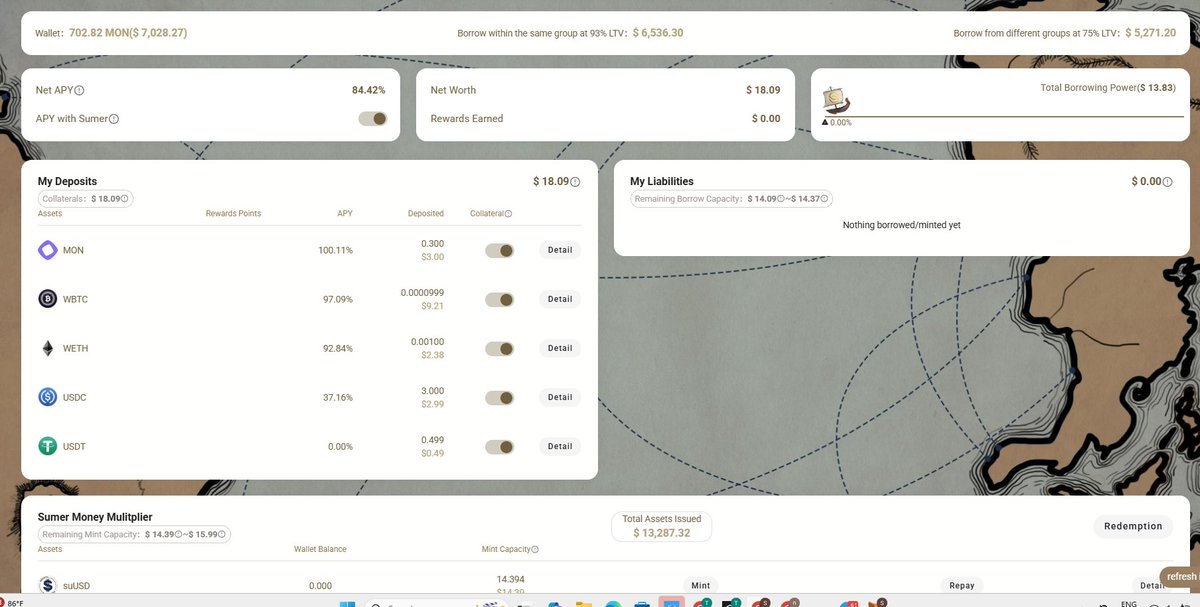This screenshot has width=1200, height=607.
Task: Click the MON token icon
Action: pyautogui.click(x=47, y=249)
